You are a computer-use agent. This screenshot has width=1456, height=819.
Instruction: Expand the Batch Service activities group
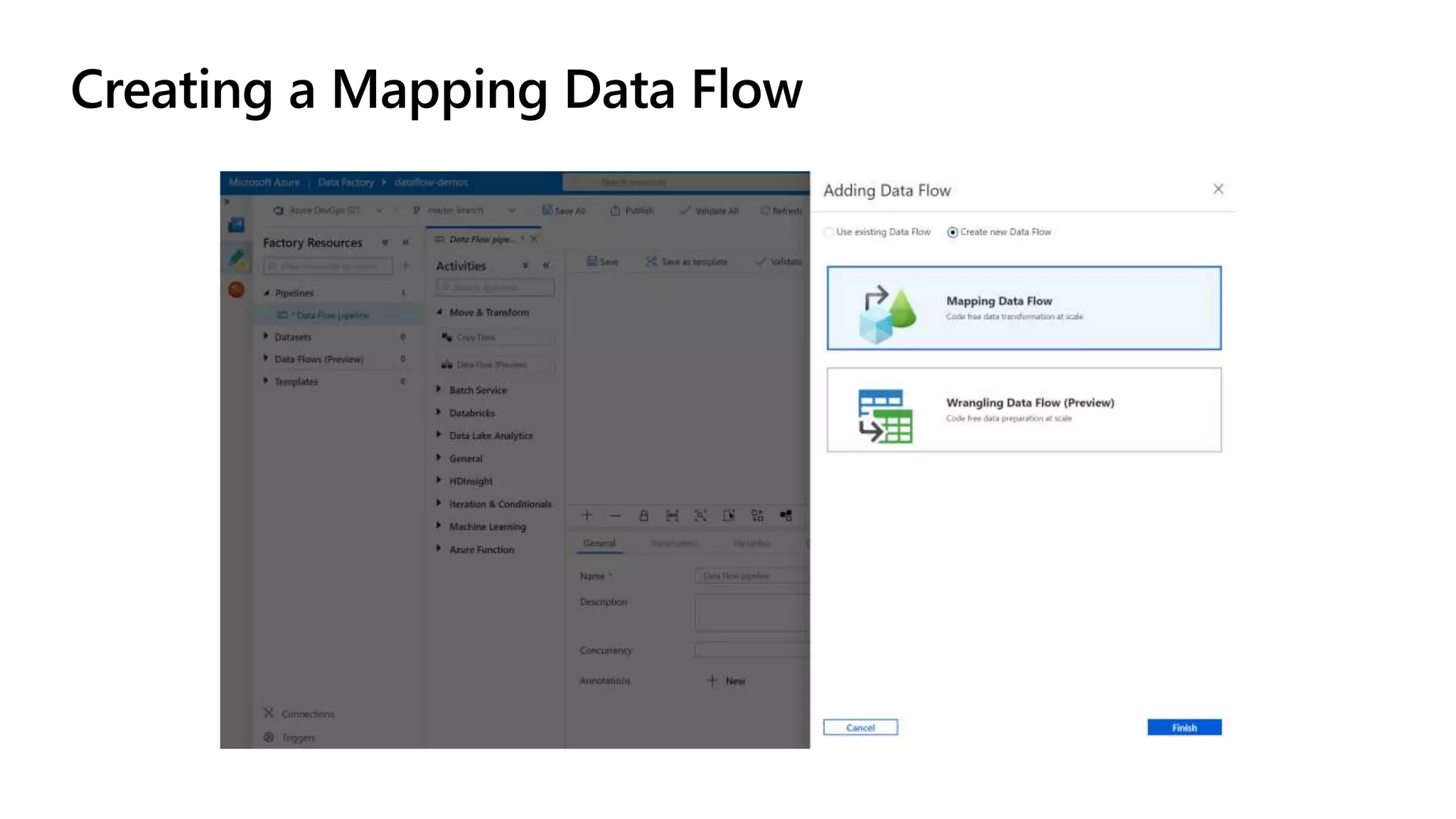439,390
